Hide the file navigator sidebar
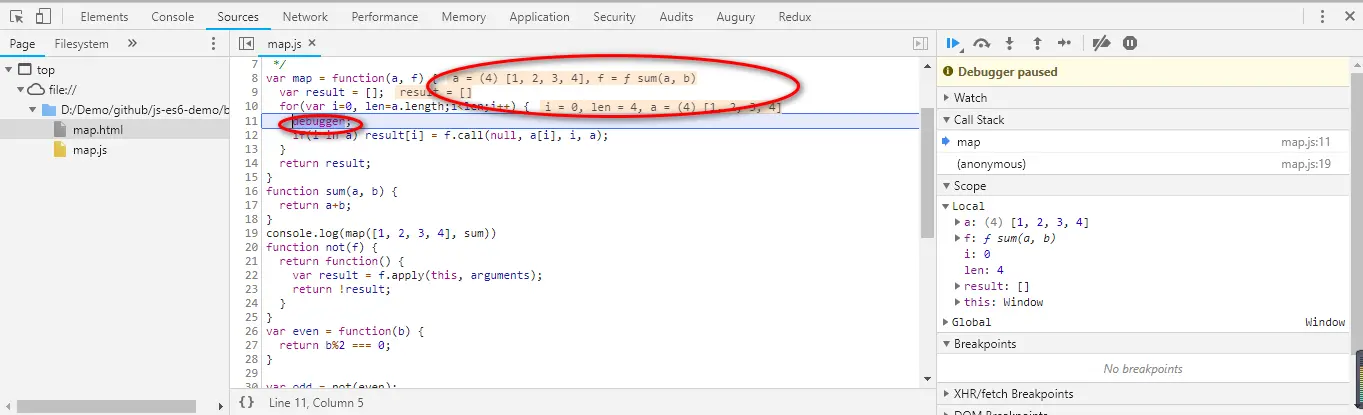Image resolution: width=1363 pixels, height=415 pixels. point(246,44)
